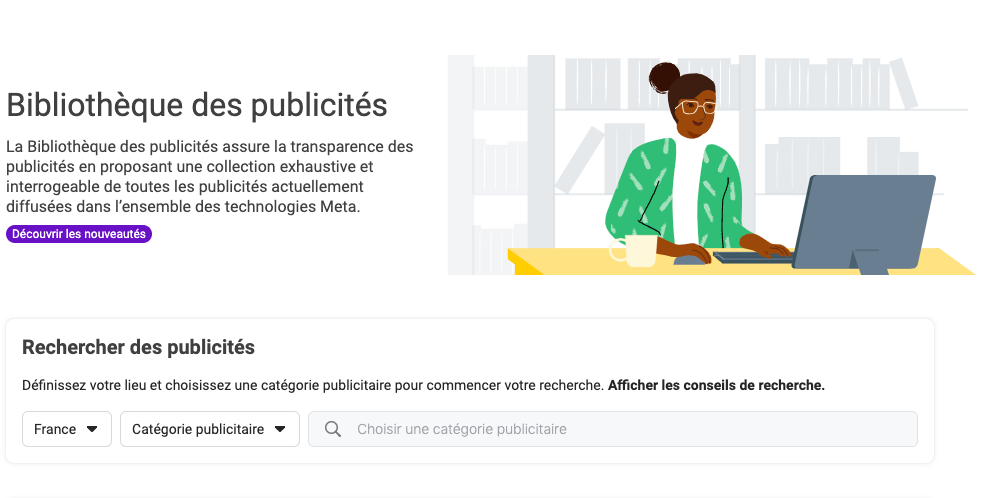Click the Bibliothèque des publicités heading
Screen dimensions: 985x498
tap(197, 104)
